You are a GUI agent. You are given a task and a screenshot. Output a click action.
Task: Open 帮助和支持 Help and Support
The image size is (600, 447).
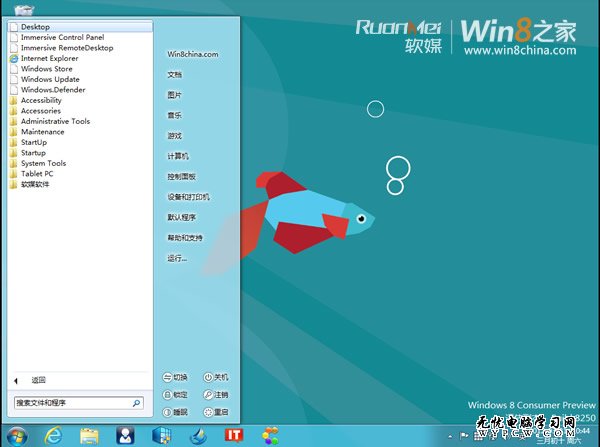[x=185, y=238]
